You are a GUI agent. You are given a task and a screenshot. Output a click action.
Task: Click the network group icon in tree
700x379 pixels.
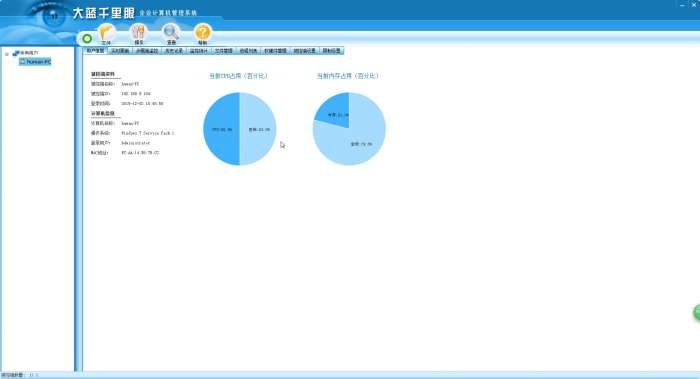coord(16,53)
